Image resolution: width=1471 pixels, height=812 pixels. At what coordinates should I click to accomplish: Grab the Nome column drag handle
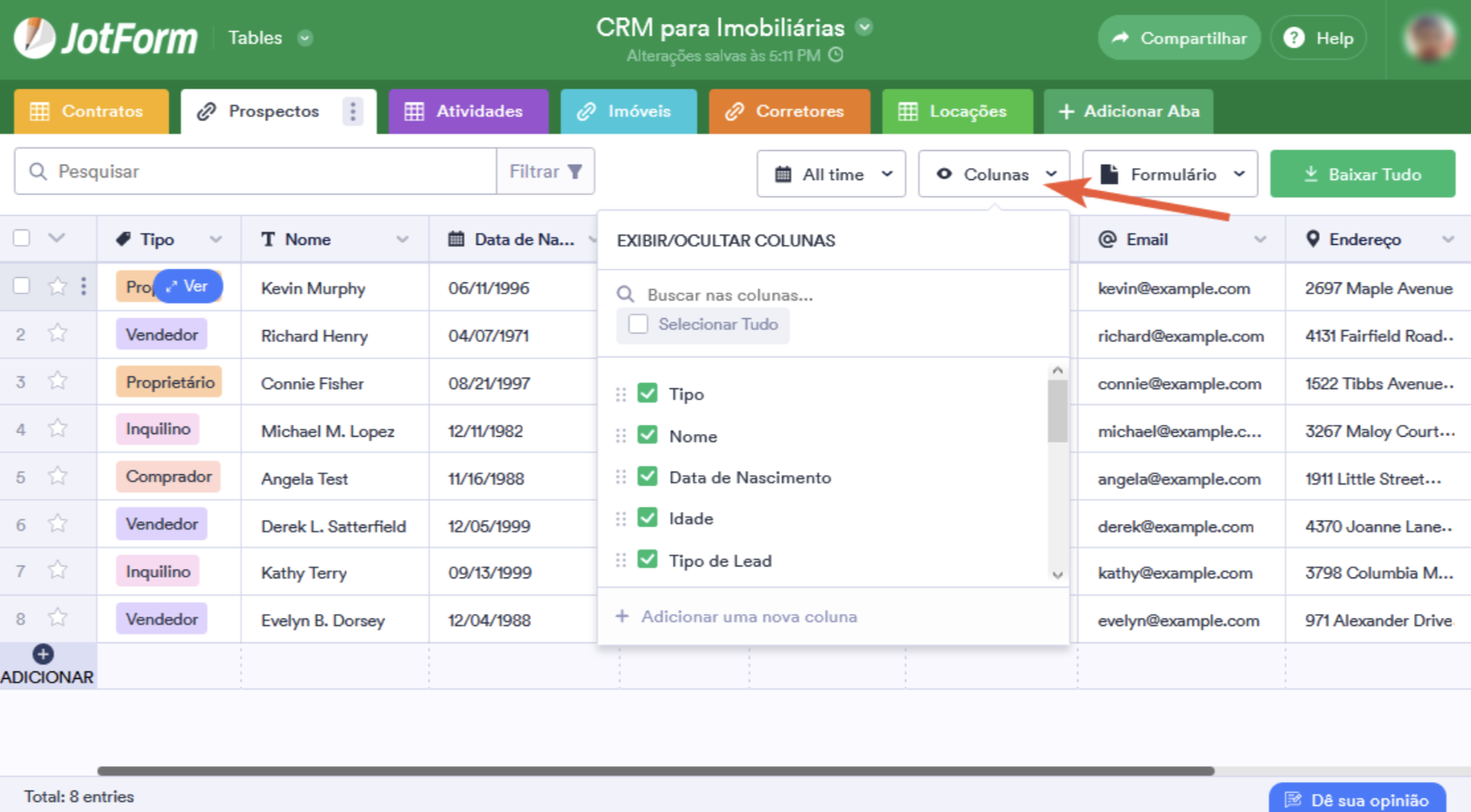pos(621,436)
